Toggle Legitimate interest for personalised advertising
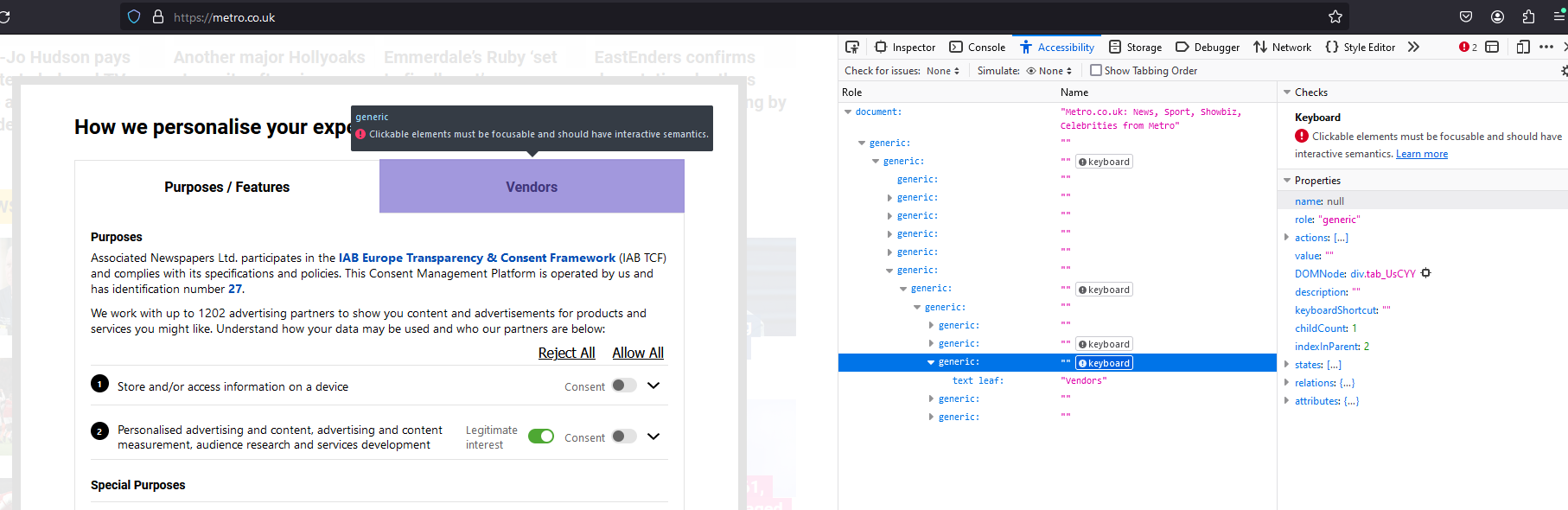The image size is (1568, 510). (x=541, y=437)
